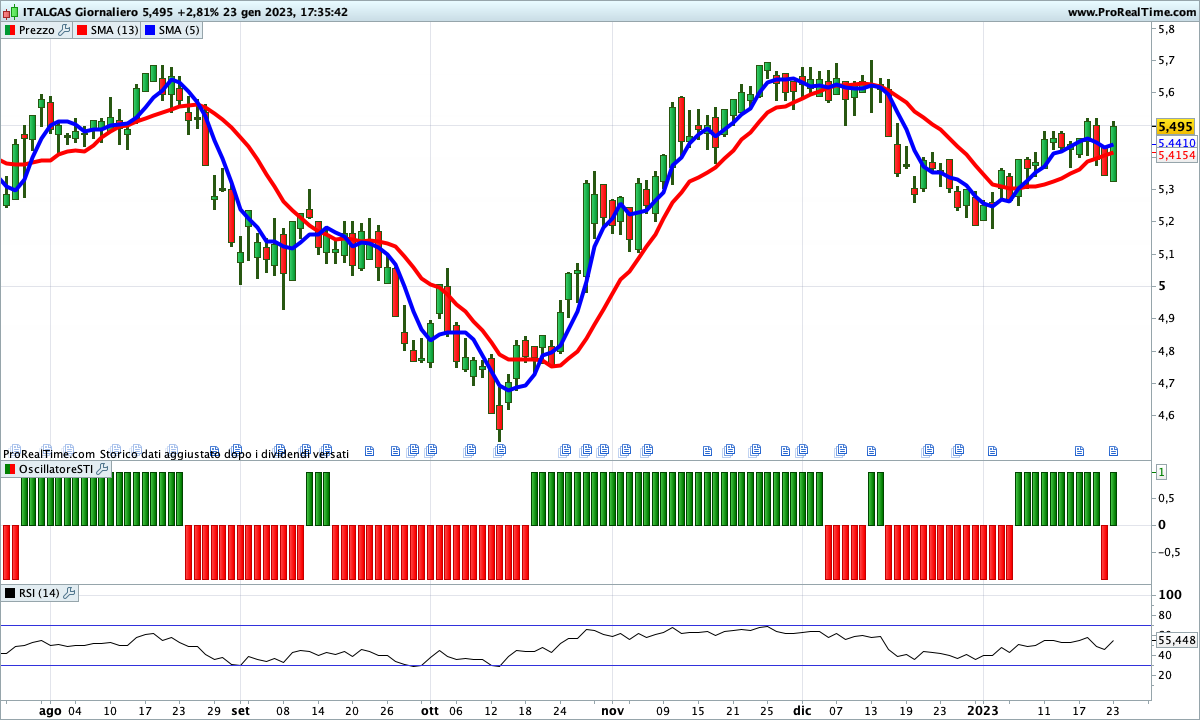
Task: Click the oscillator value tag showing 1
Action: 1162,471
